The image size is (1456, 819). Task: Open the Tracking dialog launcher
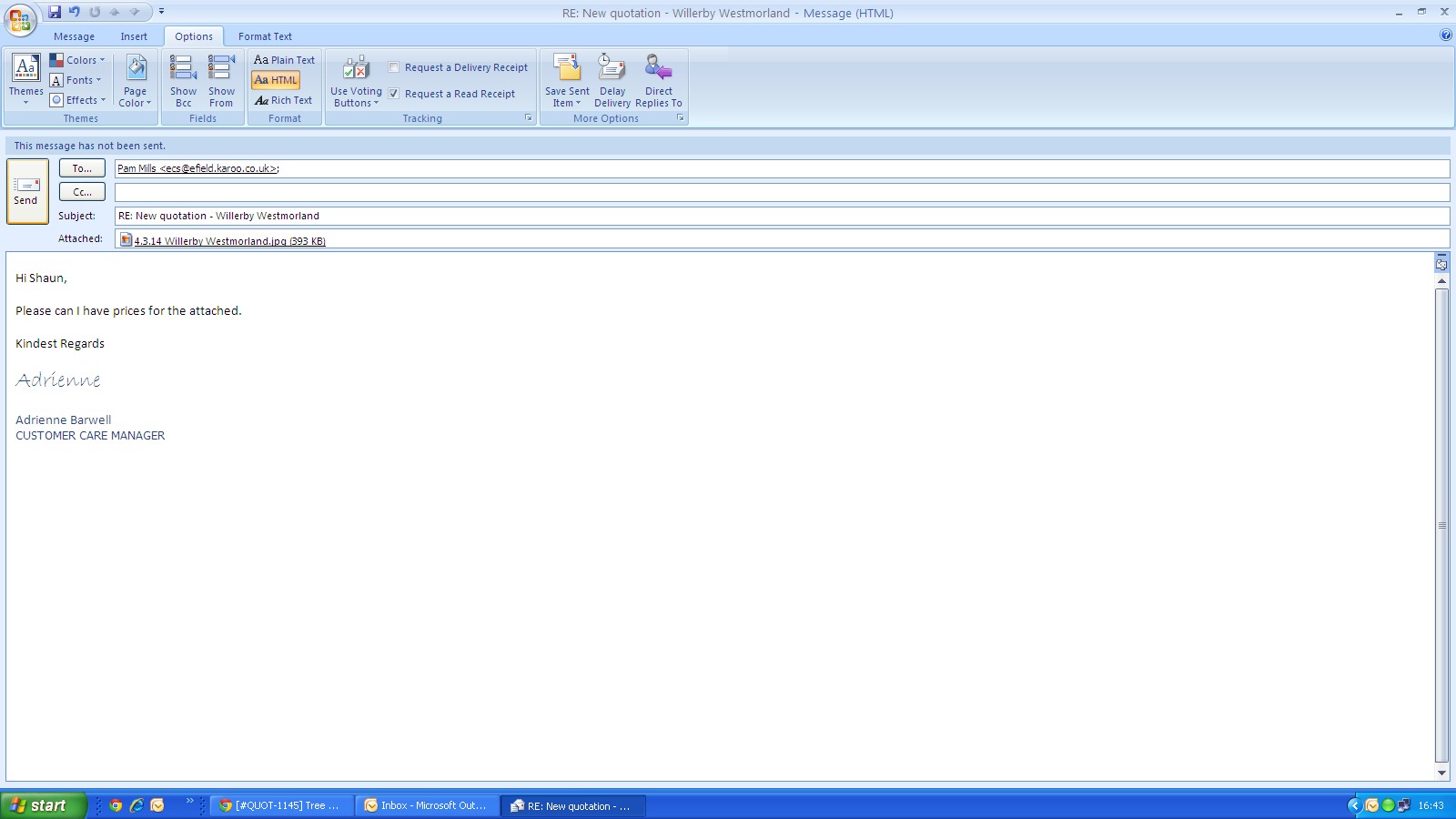pos(528,118)
